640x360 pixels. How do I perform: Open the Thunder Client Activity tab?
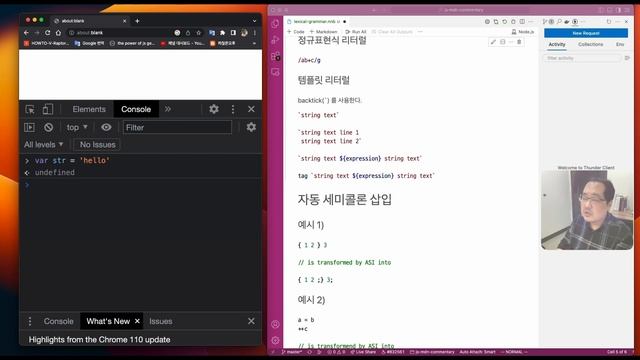557,44
